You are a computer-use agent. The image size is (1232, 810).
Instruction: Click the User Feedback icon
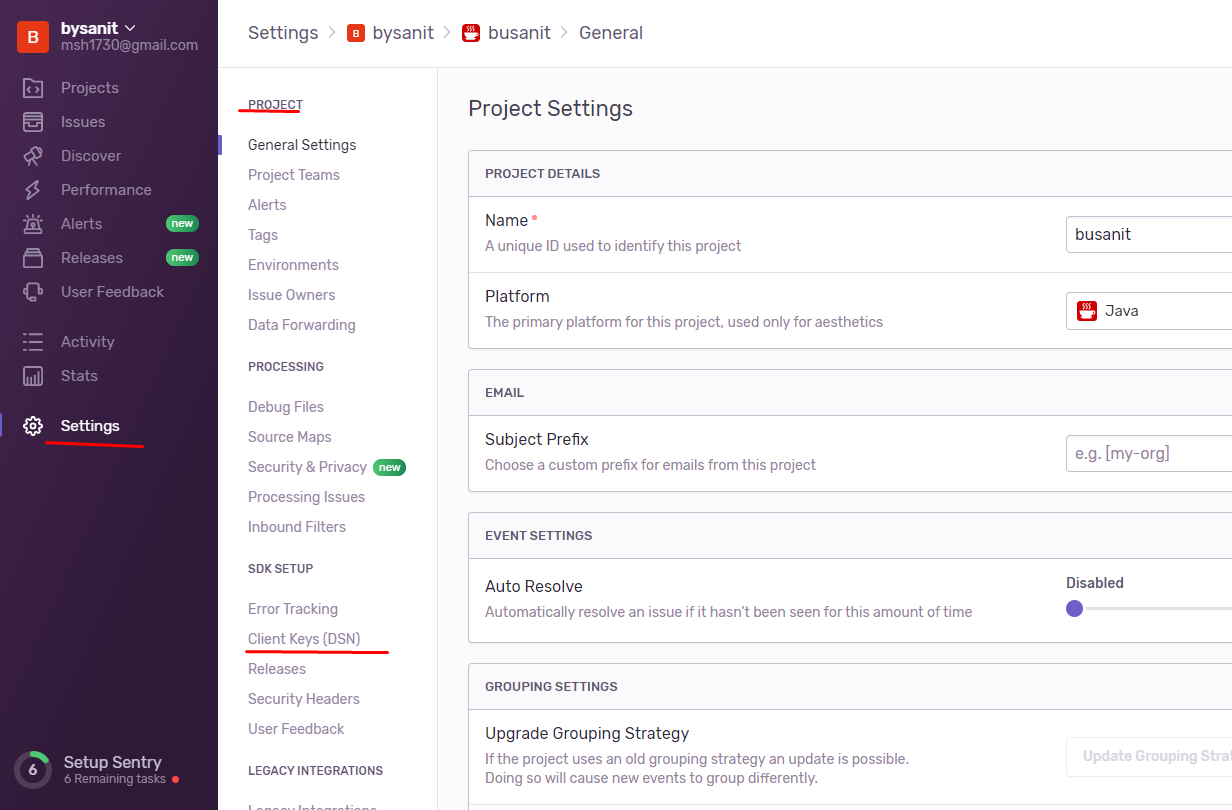click(x=33, y=292)
